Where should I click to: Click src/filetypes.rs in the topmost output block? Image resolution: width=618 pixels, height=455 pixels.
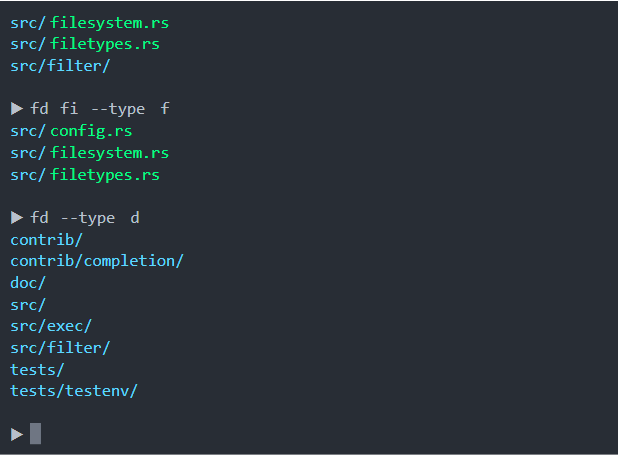(85, 44)
